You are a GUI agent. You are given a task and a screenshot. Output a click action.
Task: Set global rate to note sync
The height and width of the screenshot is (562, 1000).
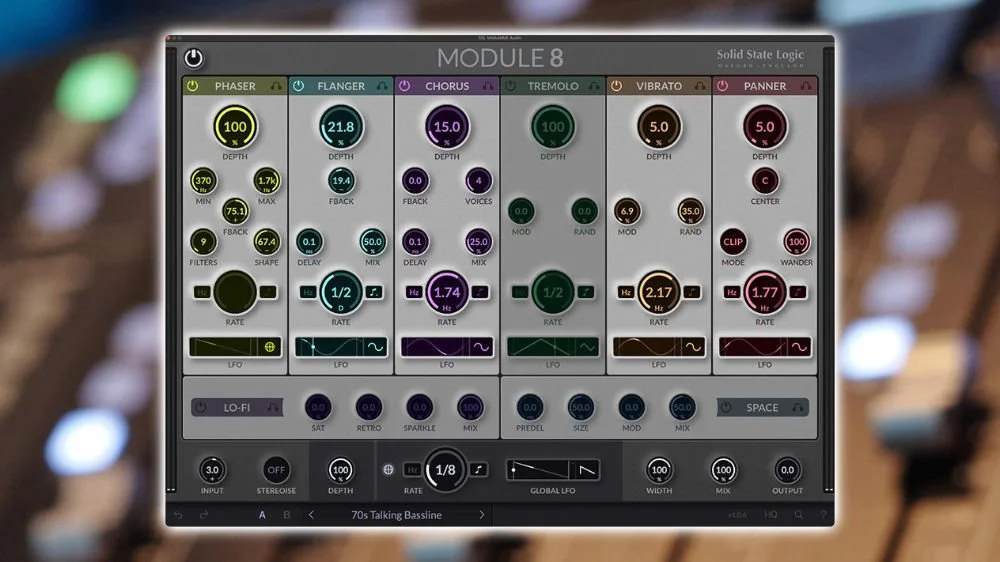point(478,470)
